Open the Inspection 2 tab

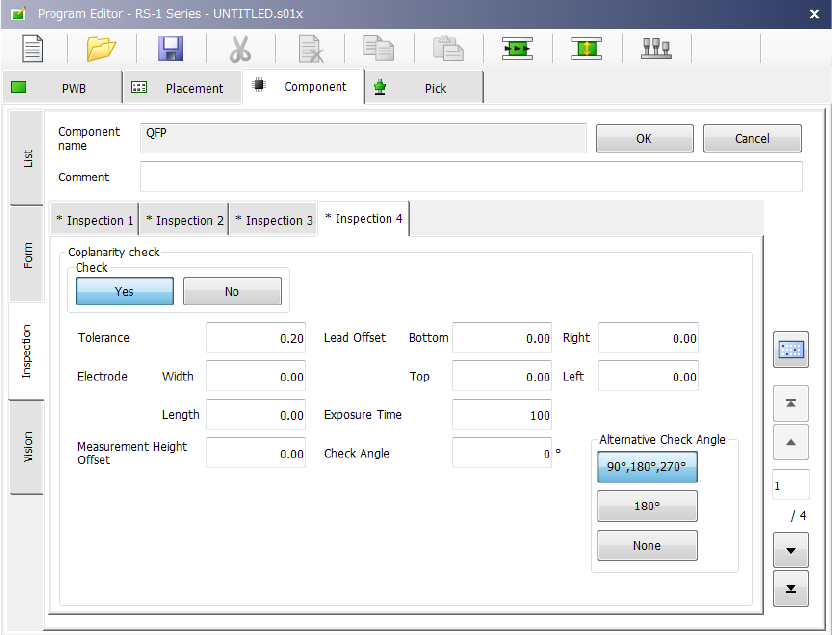tap(184, 220)
